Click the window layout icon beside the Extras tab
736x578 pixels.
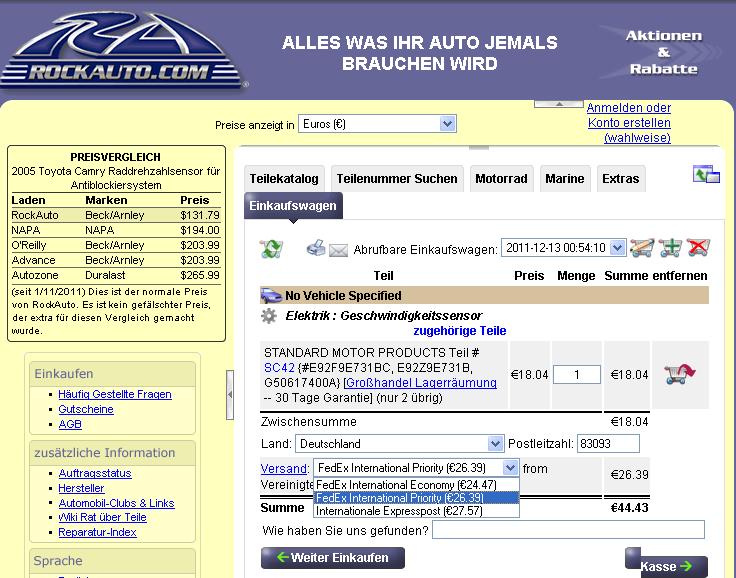pos(706,175)
